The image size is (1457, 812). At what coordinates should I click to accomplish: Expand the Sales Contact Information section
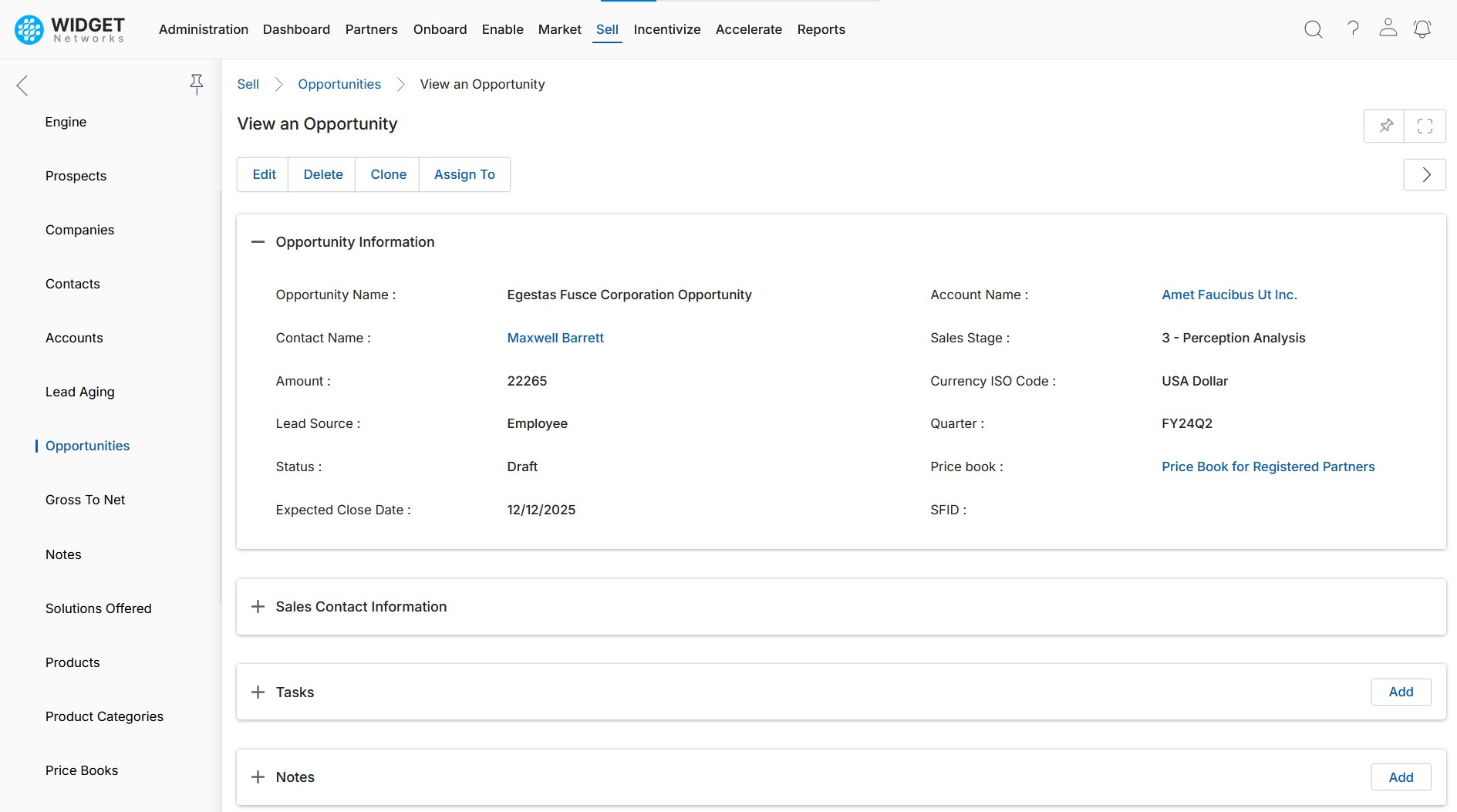[x=258, y=607]
